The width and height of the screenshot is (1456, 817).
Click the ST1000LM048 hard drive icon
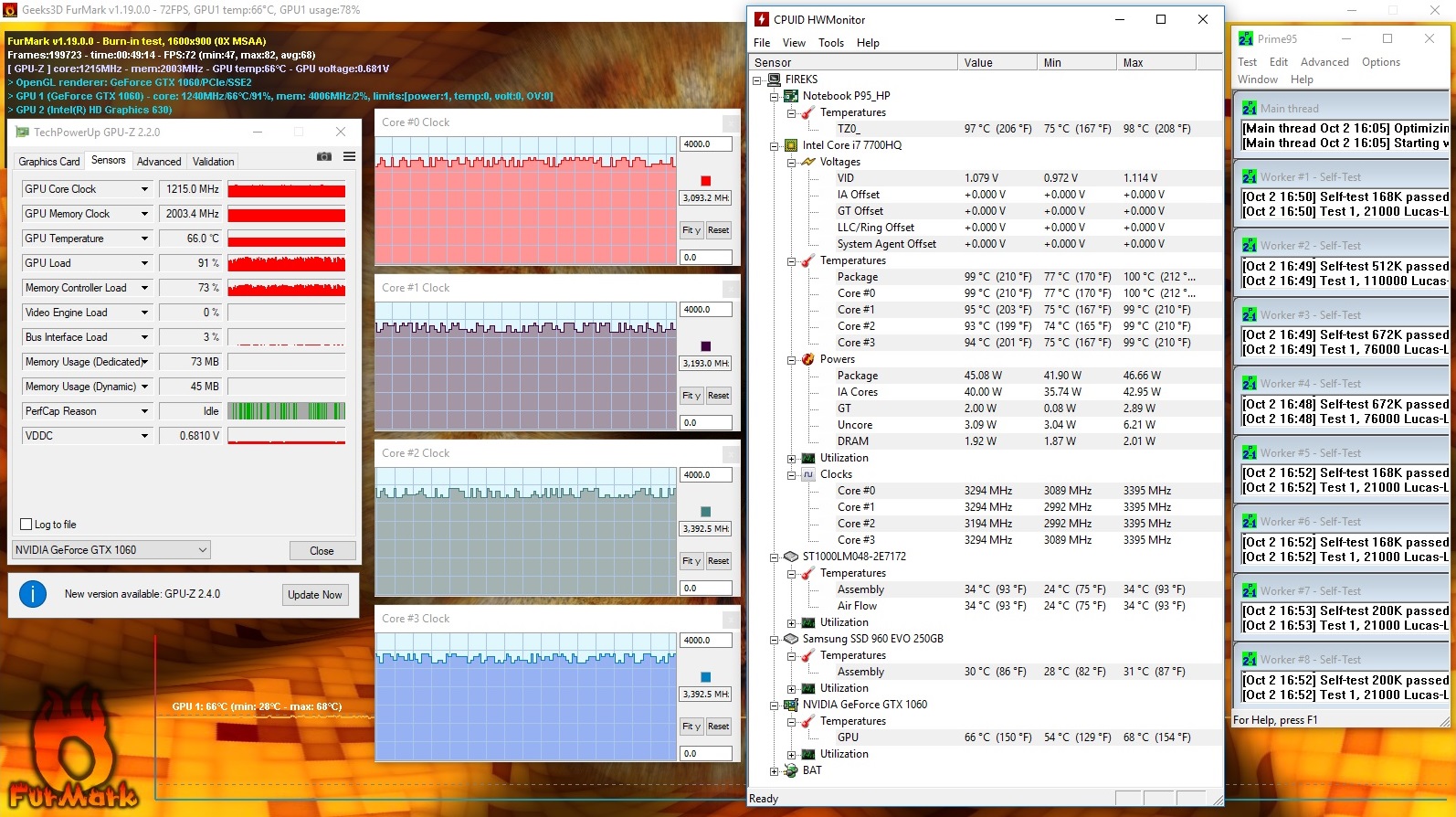[x=791, y=557]
